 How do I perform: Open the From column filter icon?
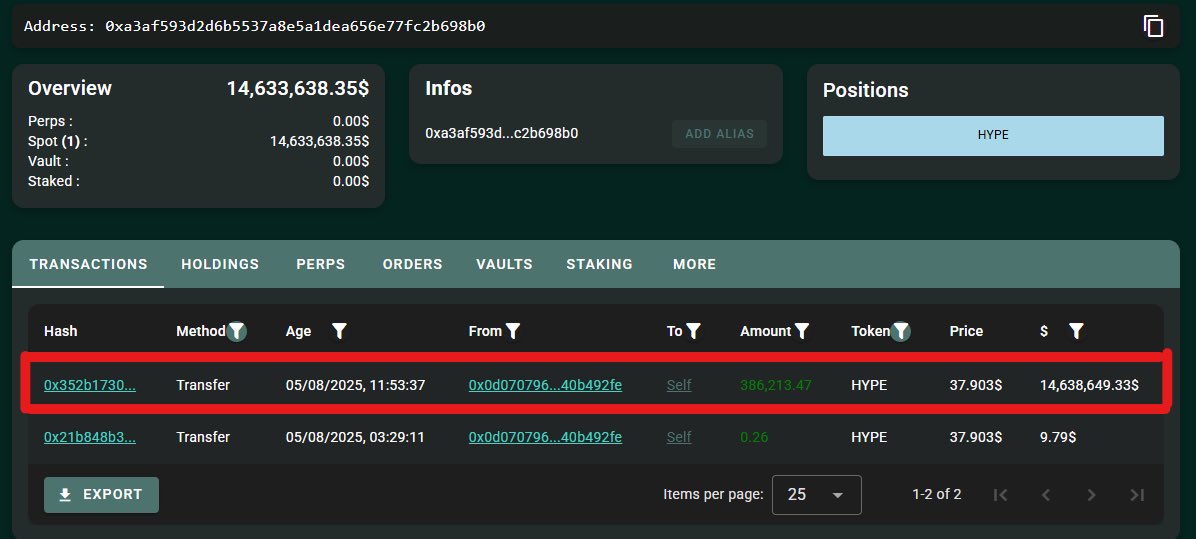point(513,331)
